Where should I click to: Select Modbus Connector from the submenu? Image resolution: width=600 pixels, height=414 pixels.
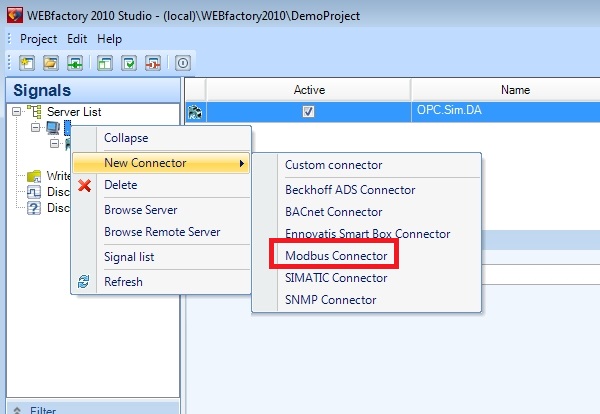(x=336, y=256)
